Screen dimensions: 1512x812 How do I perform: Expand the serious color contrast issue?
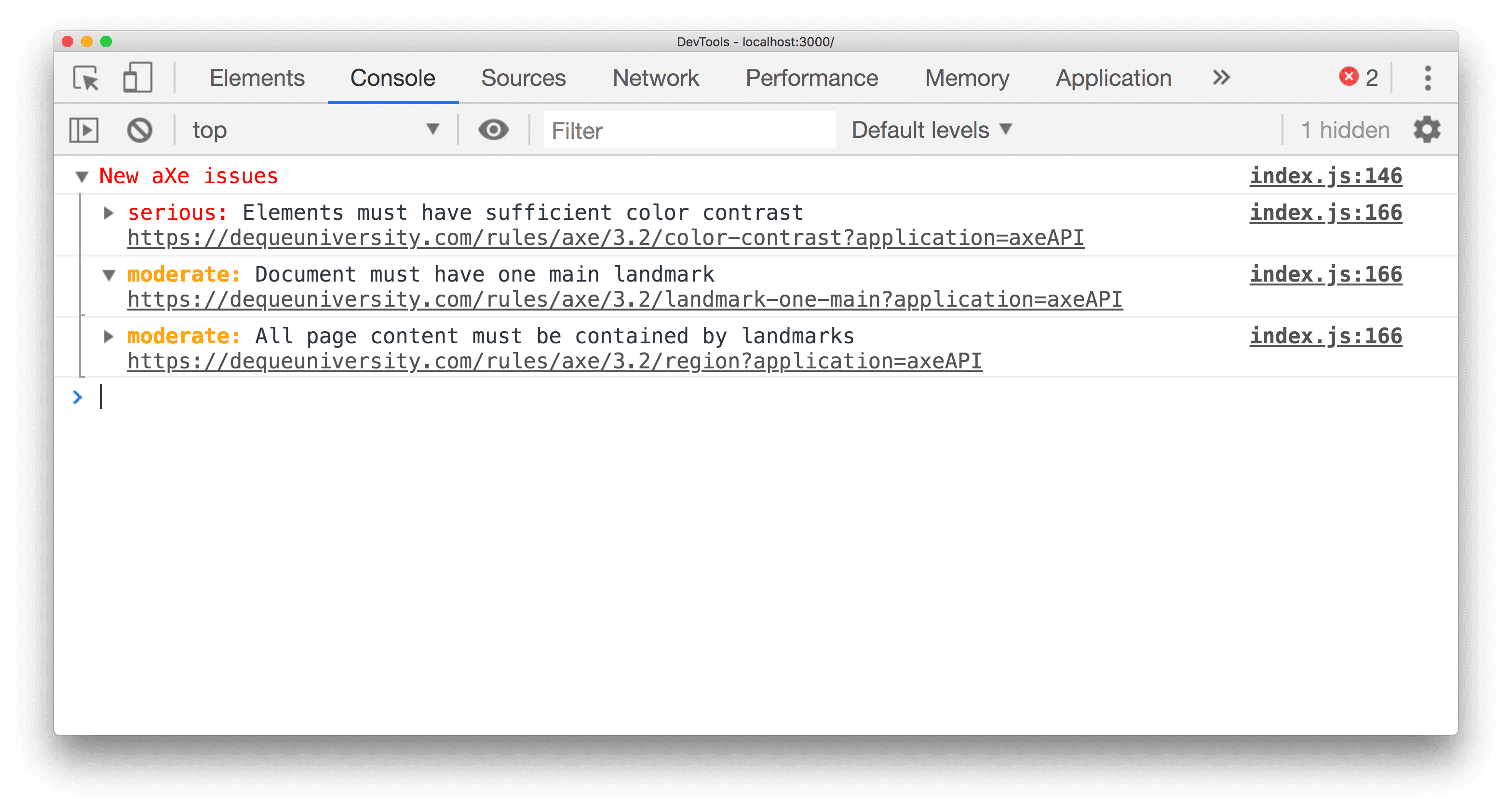pos(108,210)
